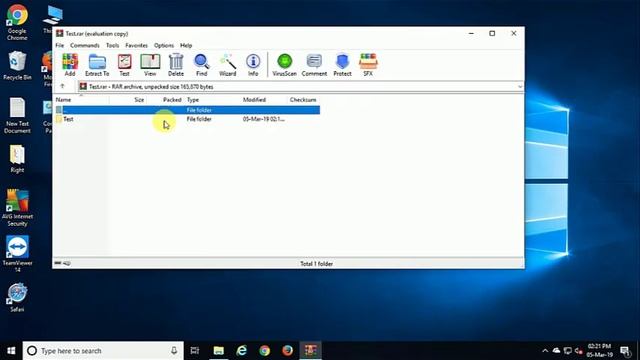This screenshot has width=640, height=360.
Task: Open the Recycle Bin desktop icon
Action: (17, 66)
